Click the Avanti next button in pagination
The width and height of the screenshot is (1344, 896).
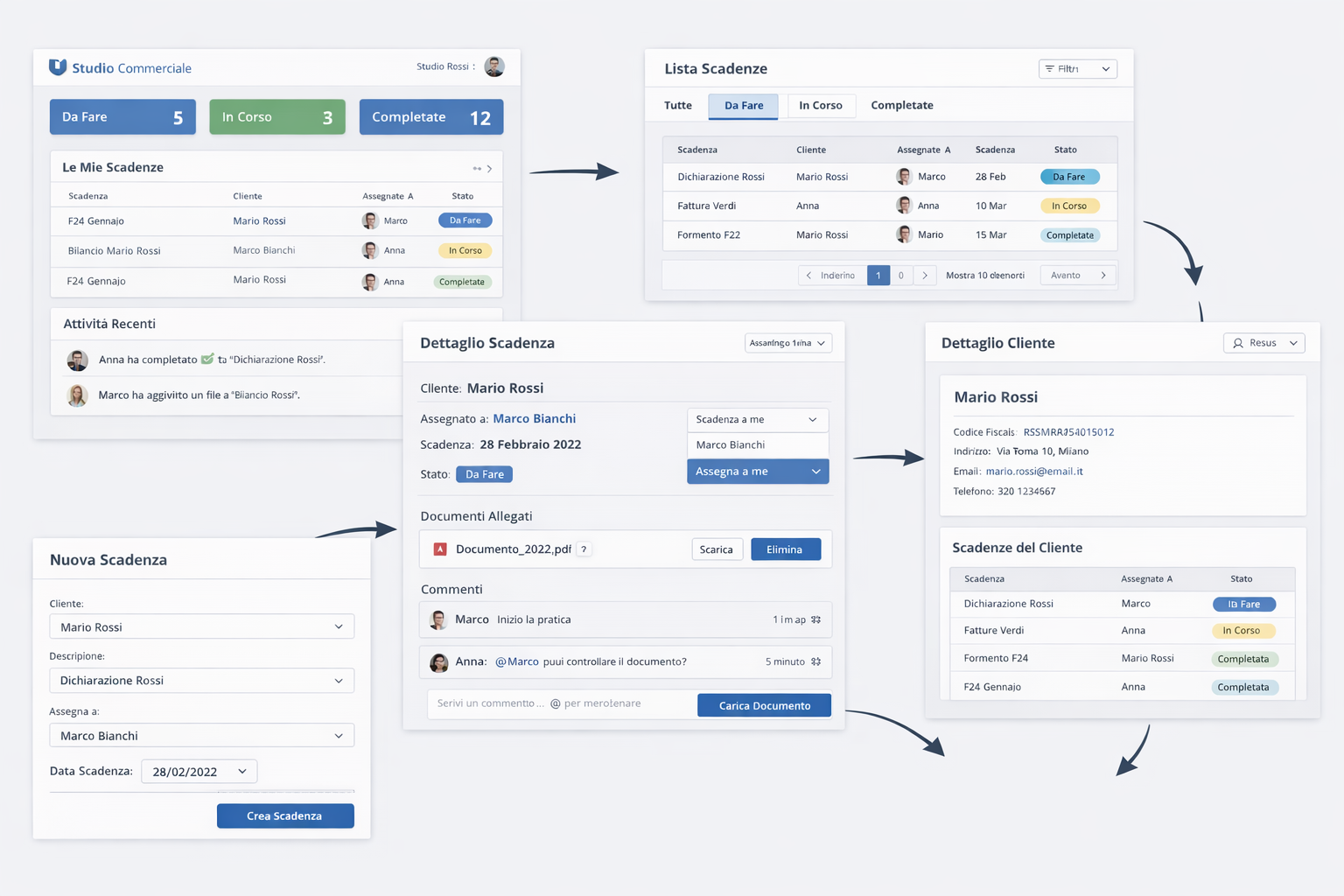1079,276
